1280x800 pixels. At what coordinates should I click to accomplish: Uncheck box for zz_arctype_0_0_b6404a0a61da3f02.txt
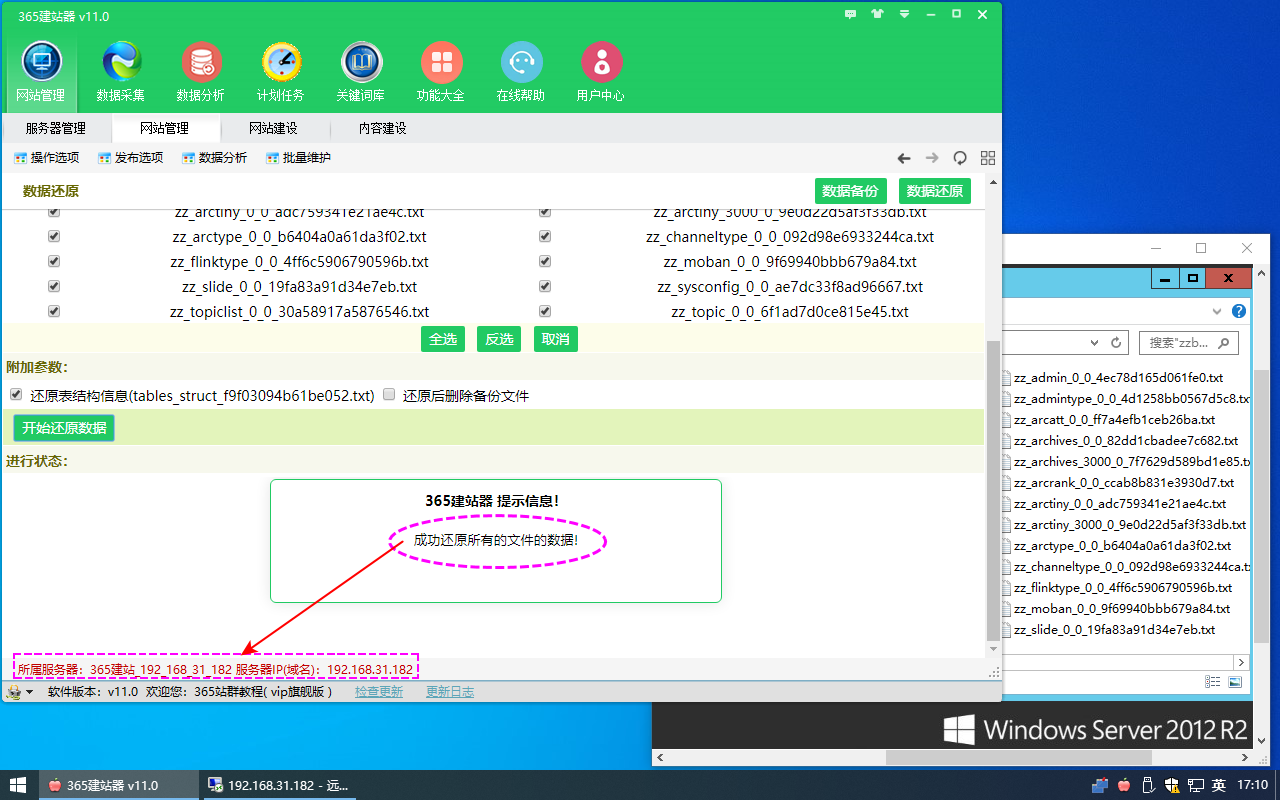[54, 237]
